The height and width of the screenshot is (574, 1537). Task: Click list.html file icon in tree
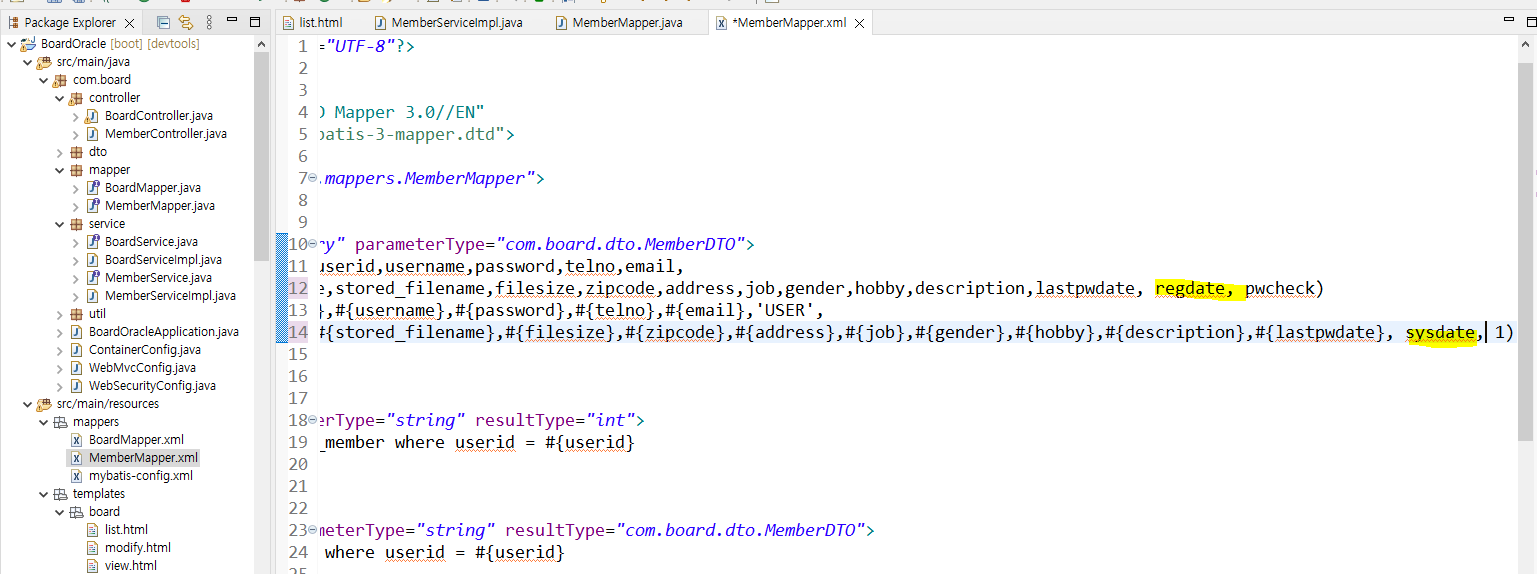(x=93, y=530)
